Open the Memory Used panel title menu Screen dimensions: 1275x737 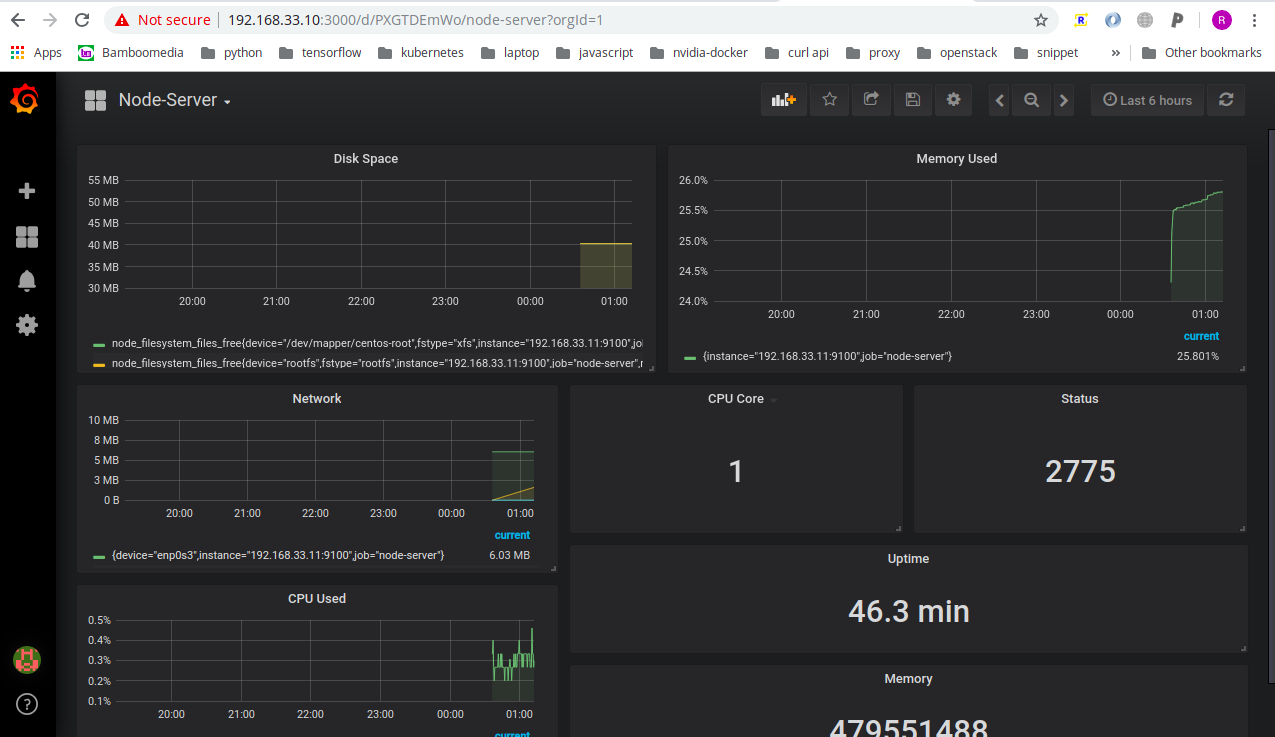coord(956,158)
